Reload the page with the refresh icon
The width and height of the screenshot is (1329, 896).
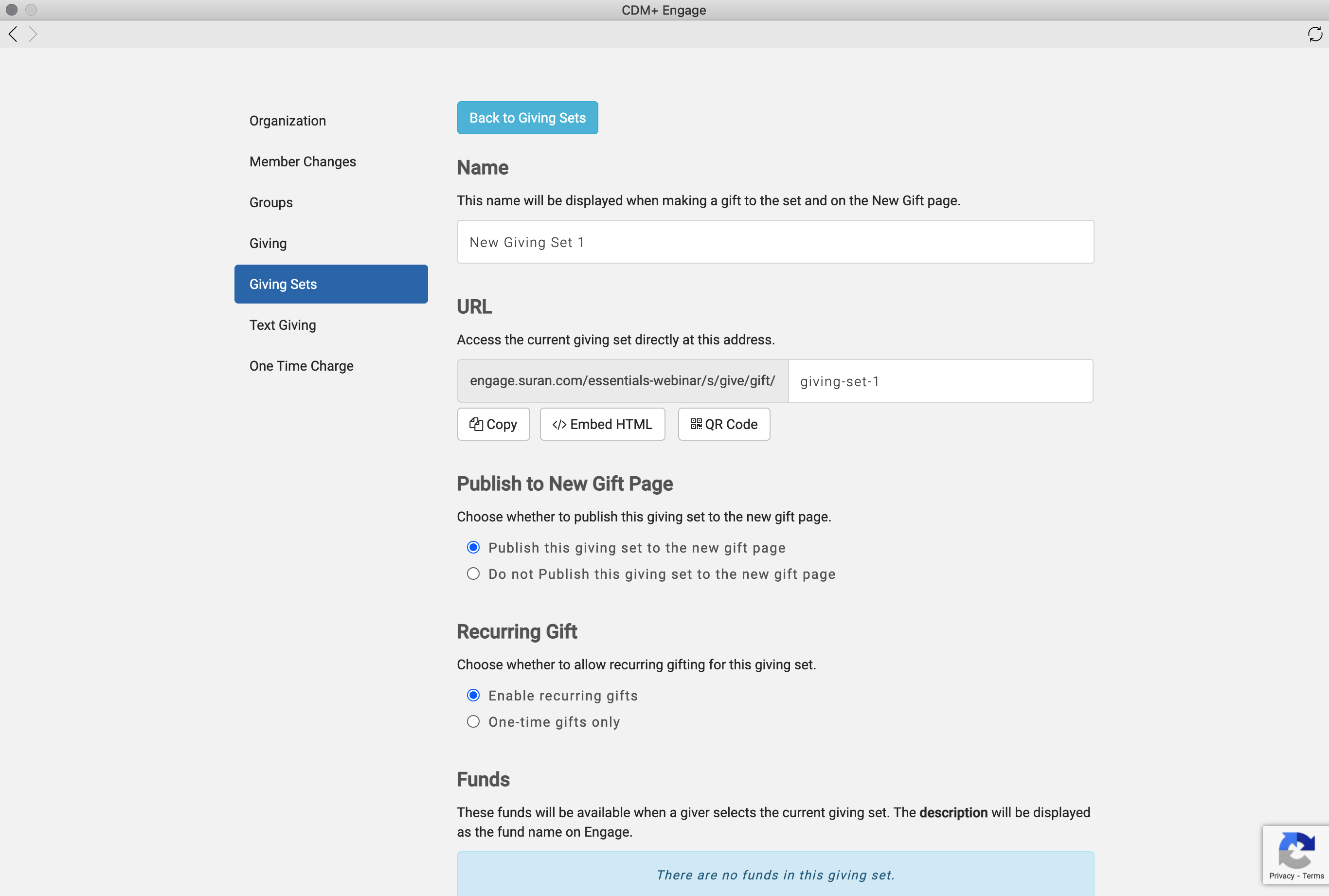1315,34
